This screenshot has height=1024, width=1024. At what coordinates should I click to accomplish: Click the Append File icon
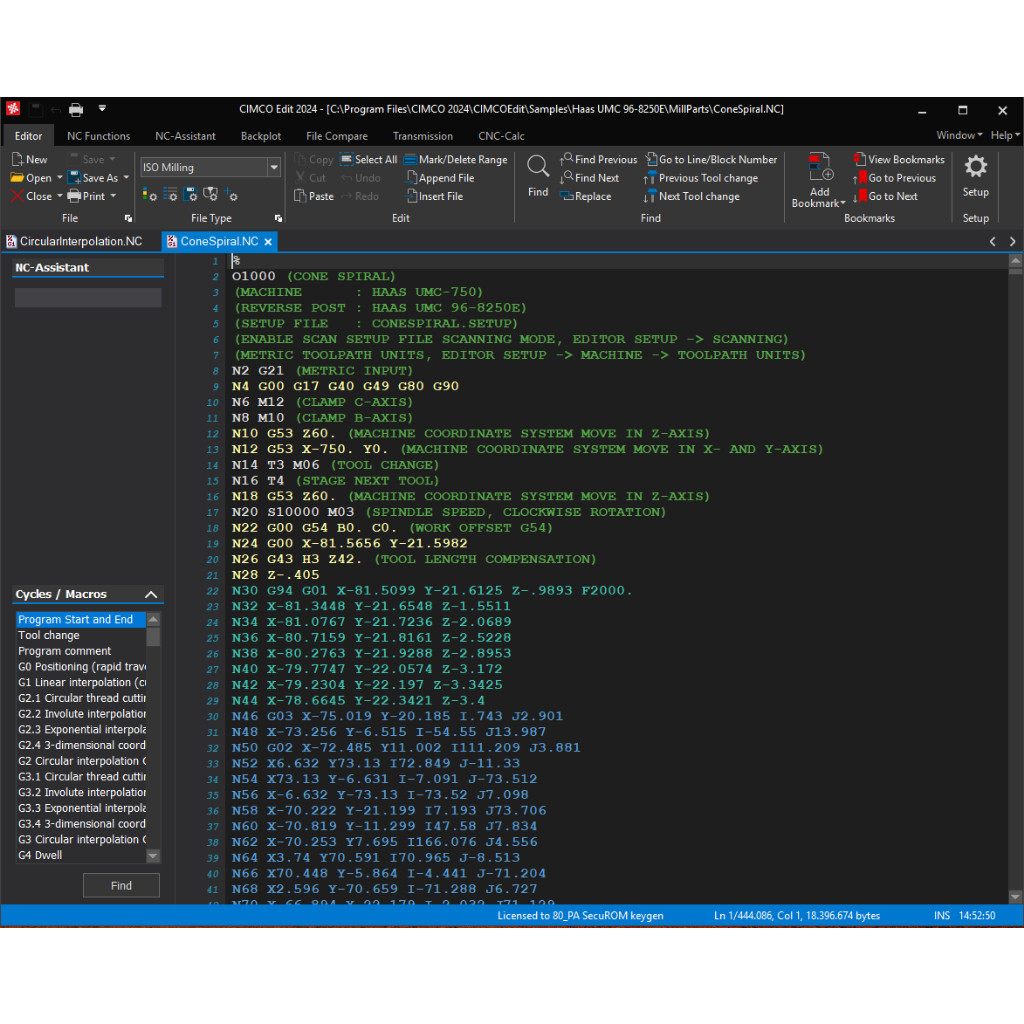pos(411,178)
